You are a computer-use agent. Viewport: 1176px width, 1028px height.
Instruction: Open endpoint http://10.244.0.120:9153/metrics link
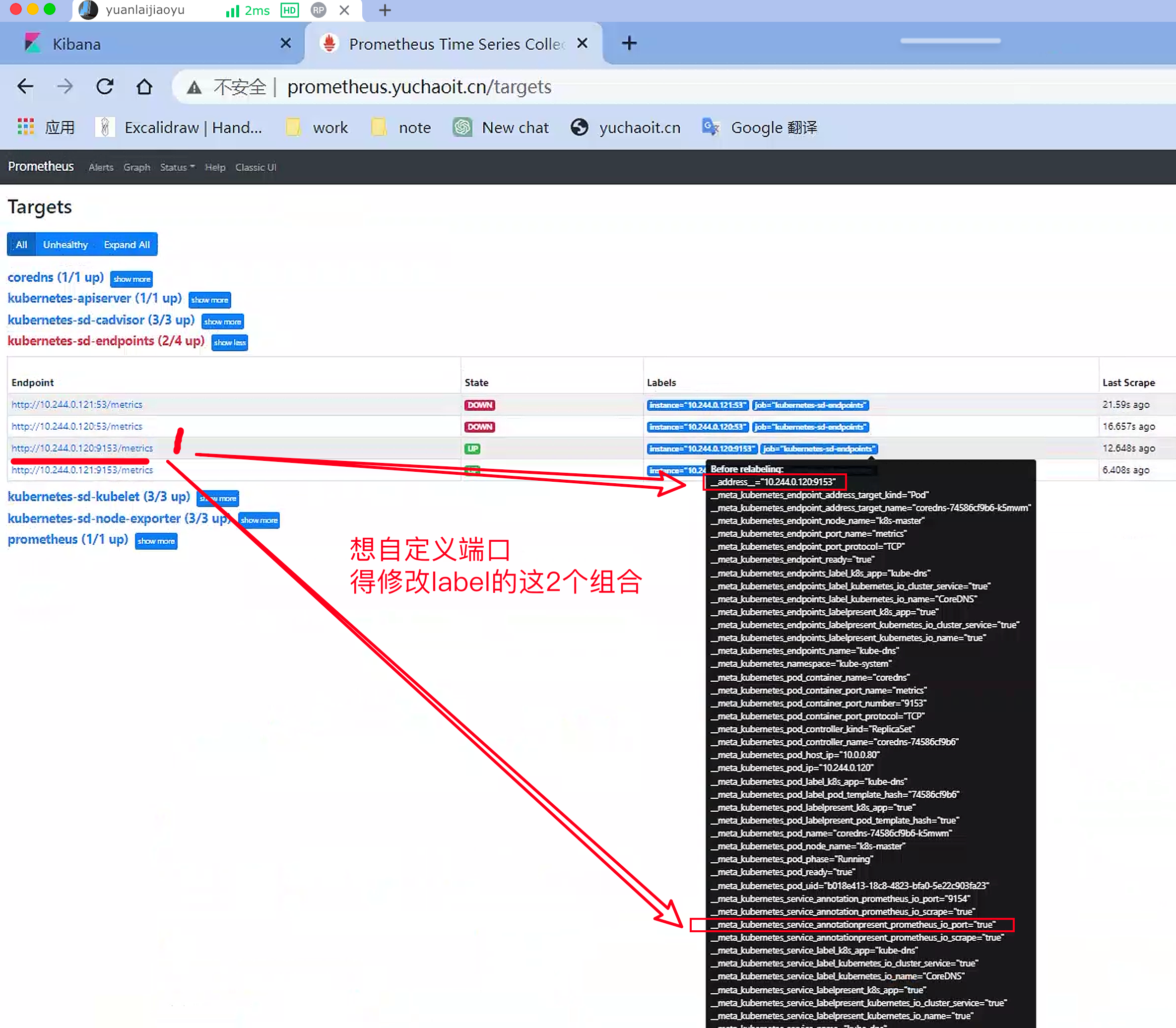82,448
